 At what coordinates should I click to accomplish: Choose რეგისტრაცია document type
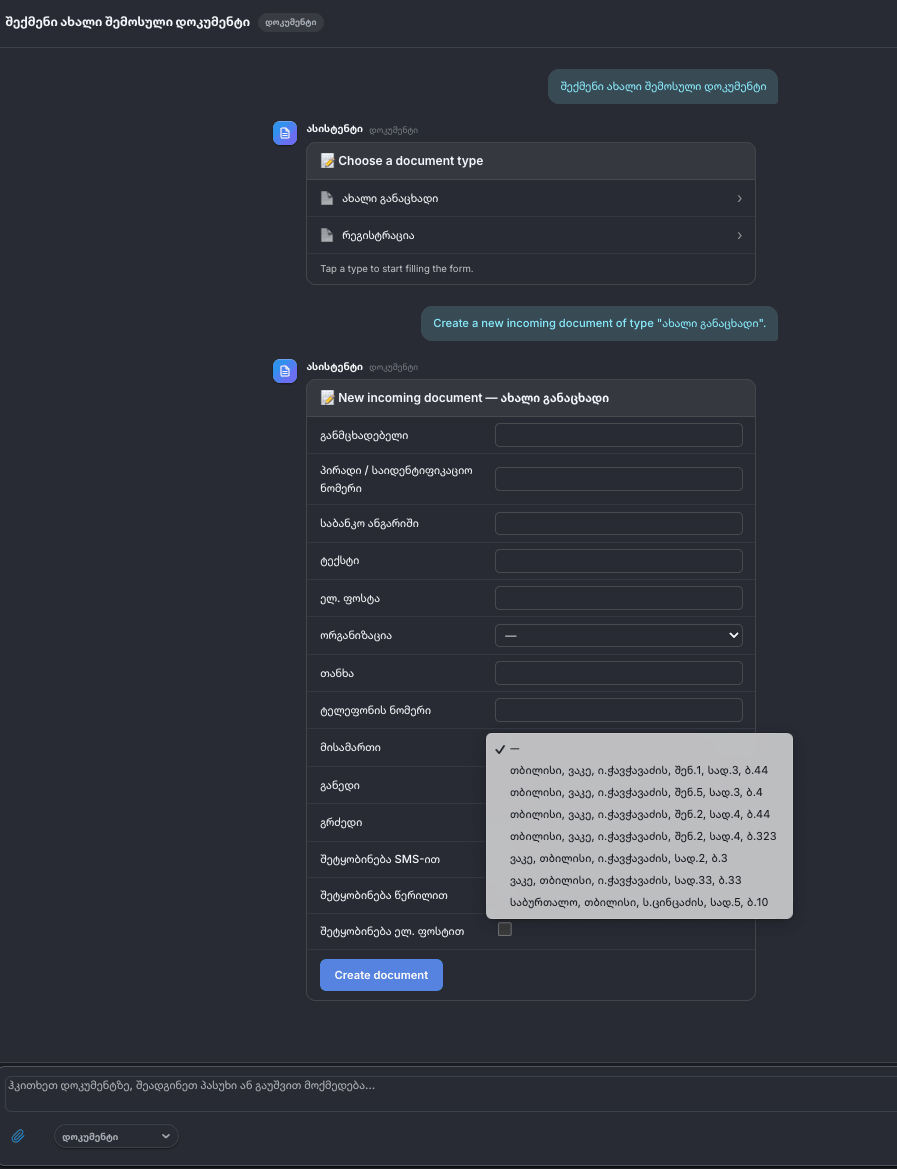click(530, 235)
